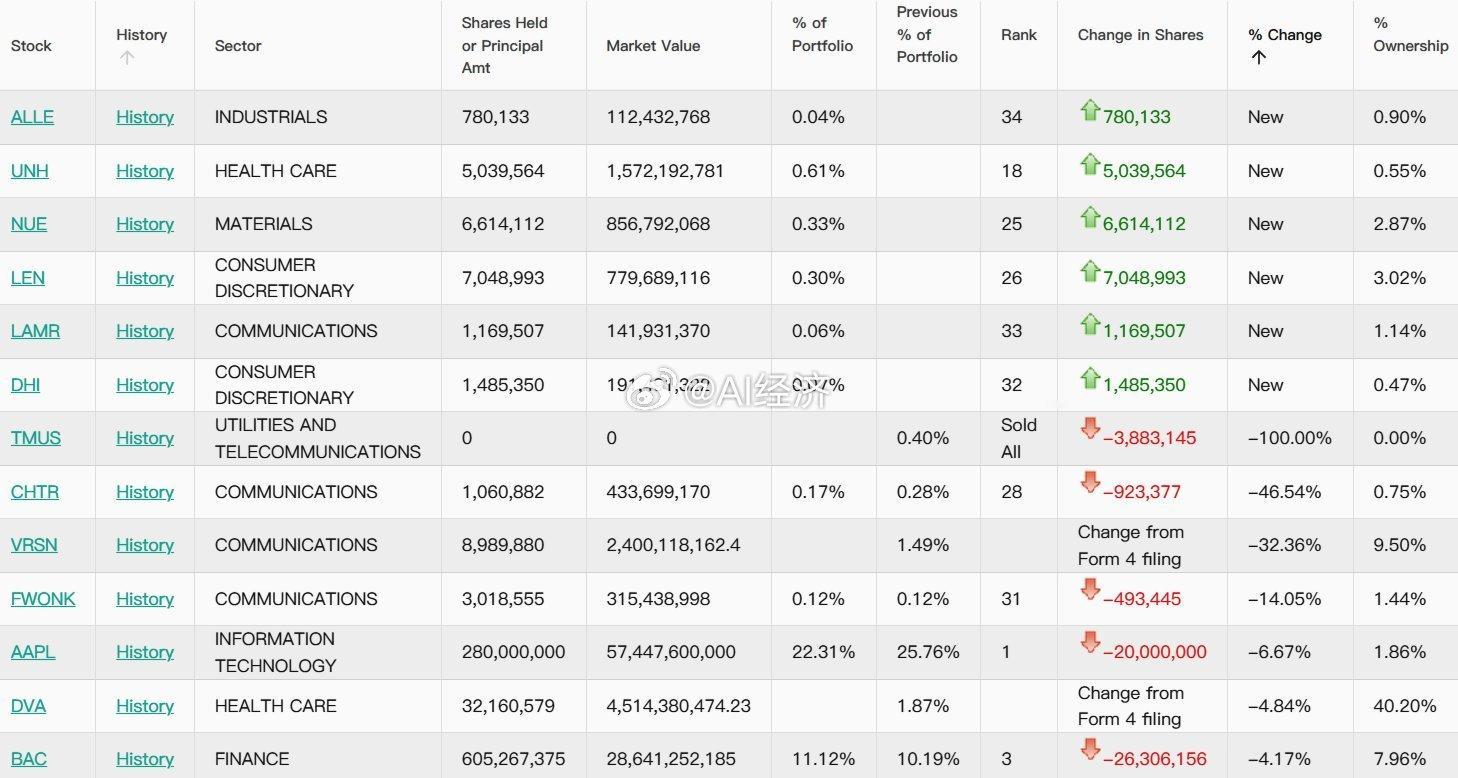Open the LAMR stock link
The height and width of the screenshot is (778, 1458).
coord(35,331)
